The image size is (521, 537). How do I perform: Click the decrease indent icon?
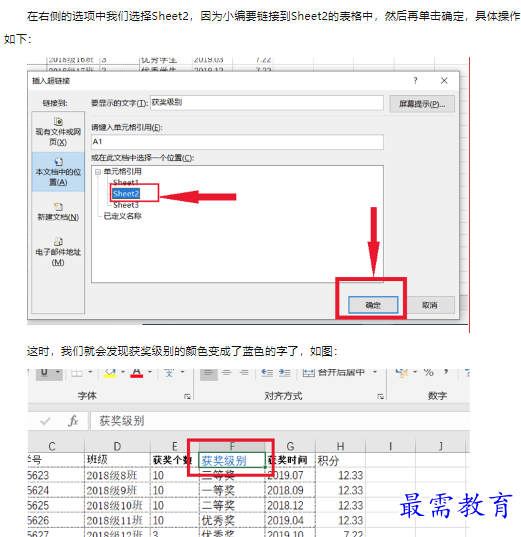tap(267, 373)
